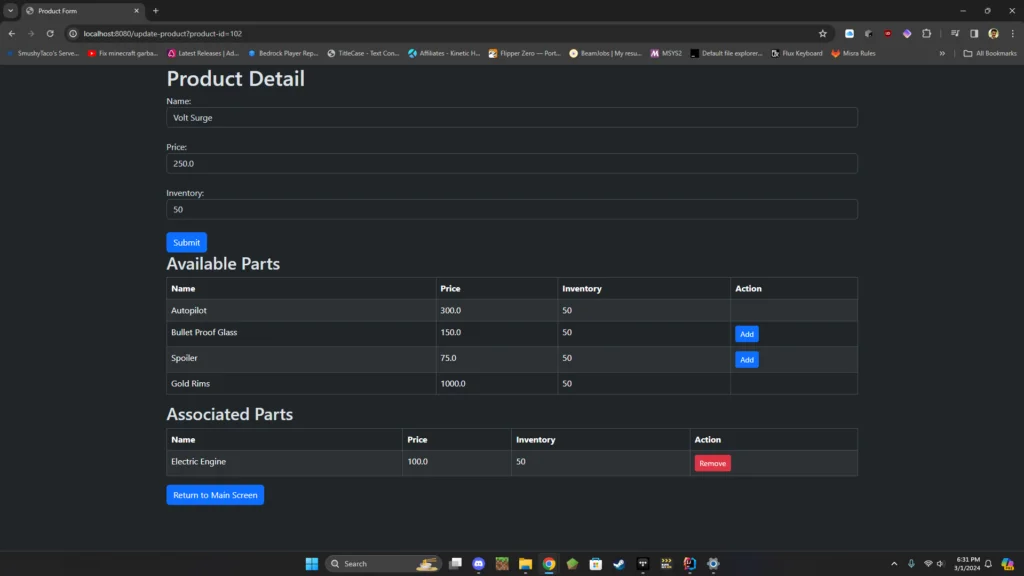Open Discord from the taskbar
Screen dimensions: 1024x576
479,564
